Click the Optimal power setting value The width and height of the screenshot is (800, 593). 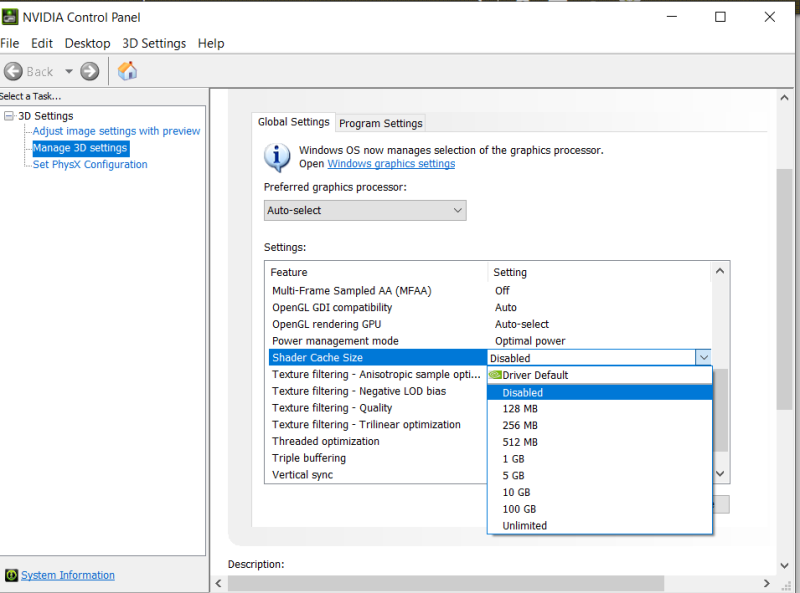pos(530,341)
